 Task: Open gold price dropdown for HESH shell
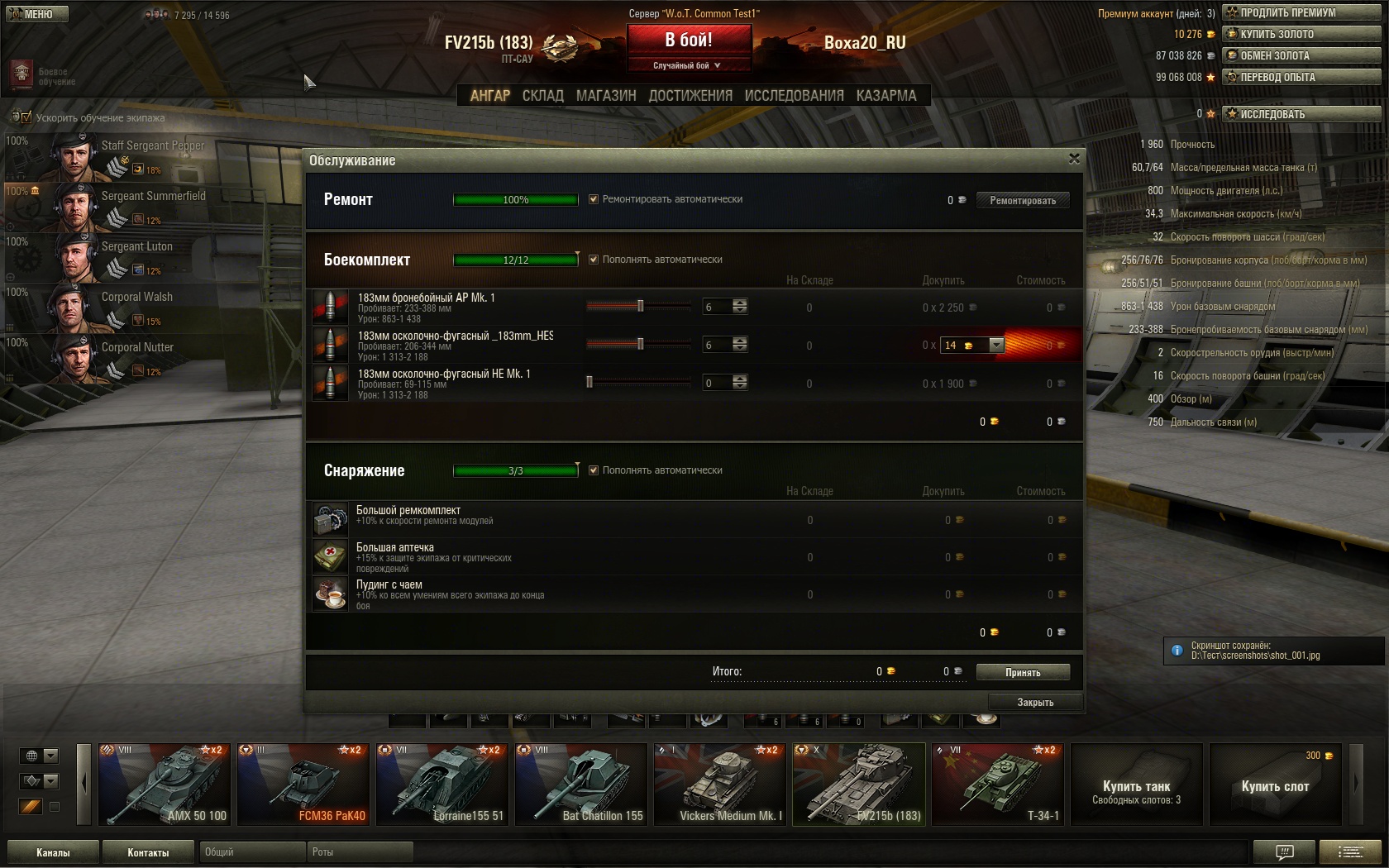tap(996, 346)
